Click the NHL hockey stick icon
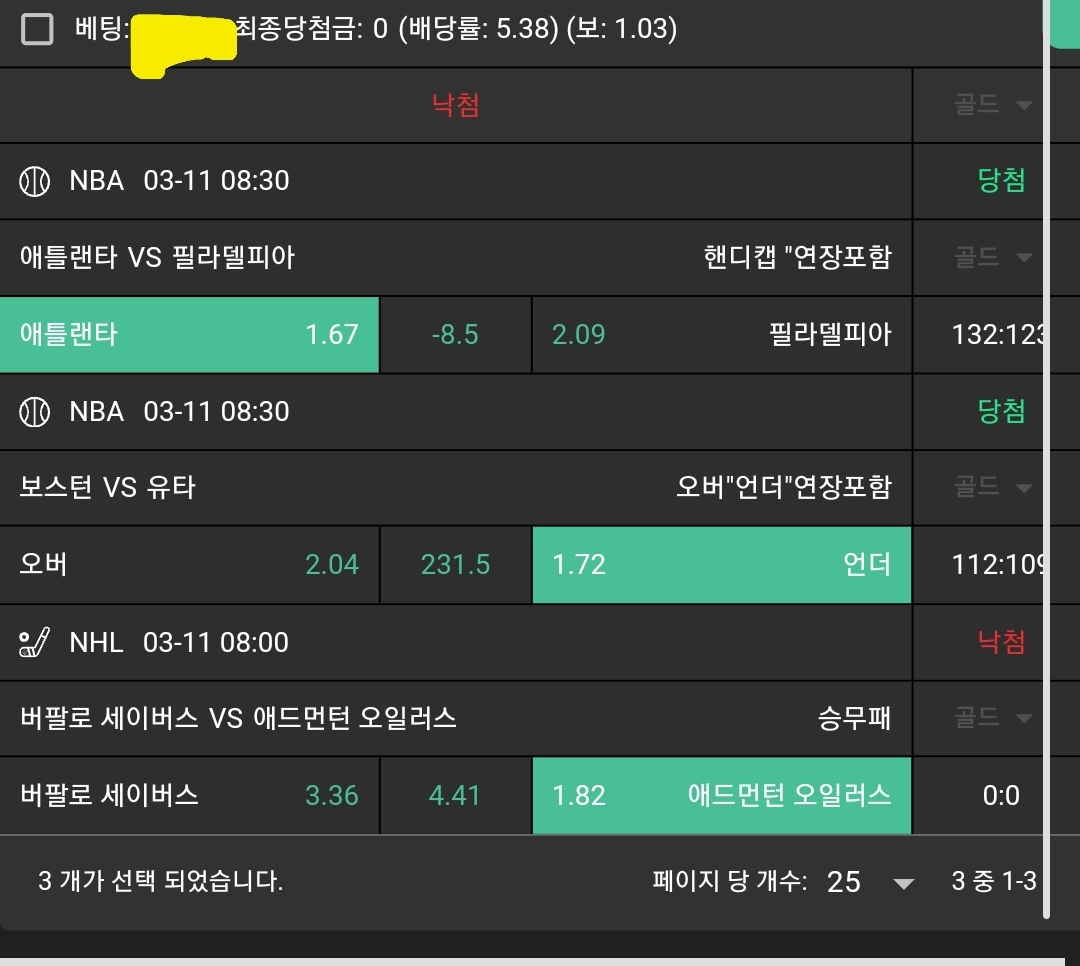This screenshot has width=1080, height=966. [x=35, y=642]
